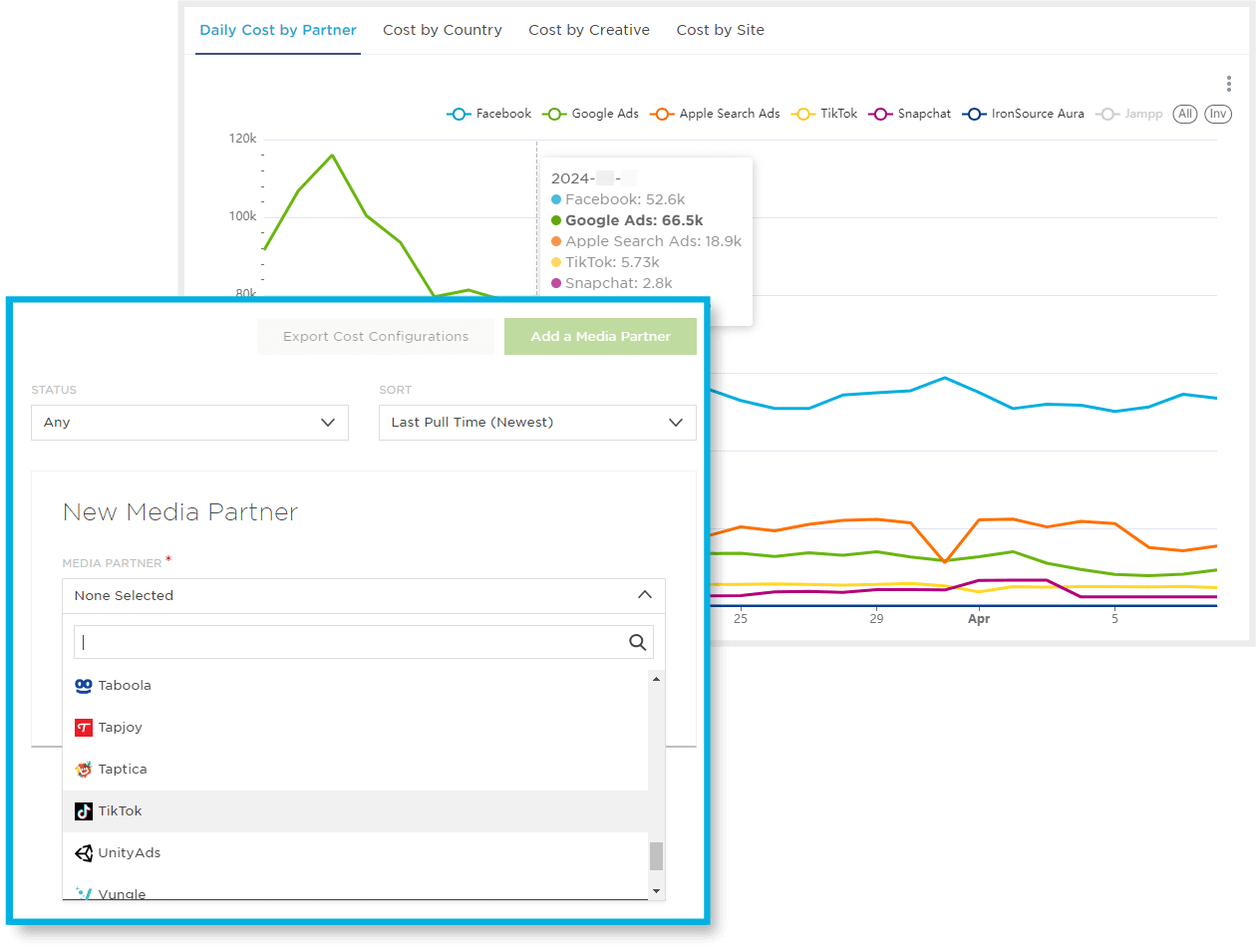Click Facebook 52.6k tooltip entry
Image resolution: width=1256 pixels, height=952 pixels.
618,199
